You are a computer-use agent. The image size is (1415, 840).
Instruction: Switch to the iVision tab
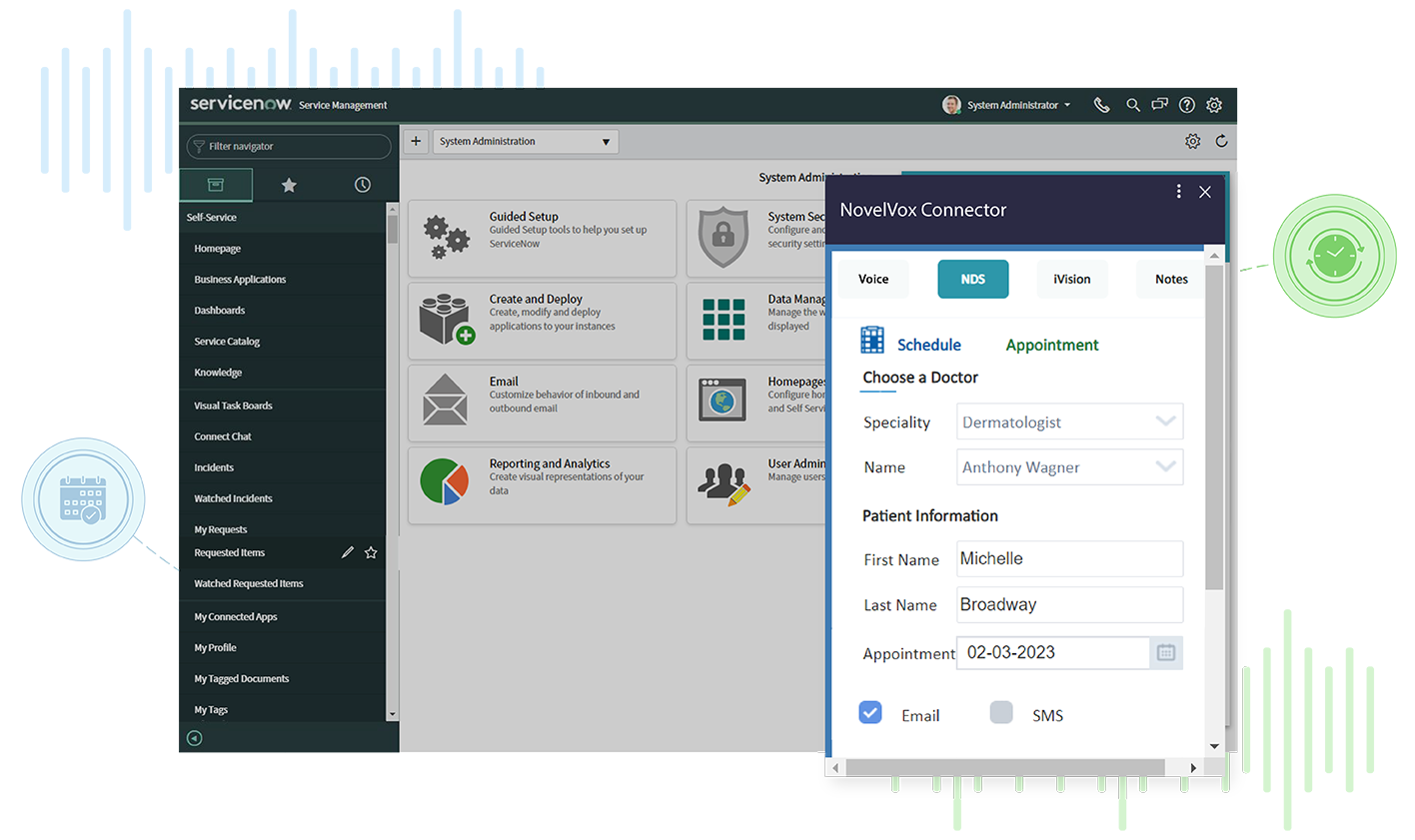coord(1072,279)
